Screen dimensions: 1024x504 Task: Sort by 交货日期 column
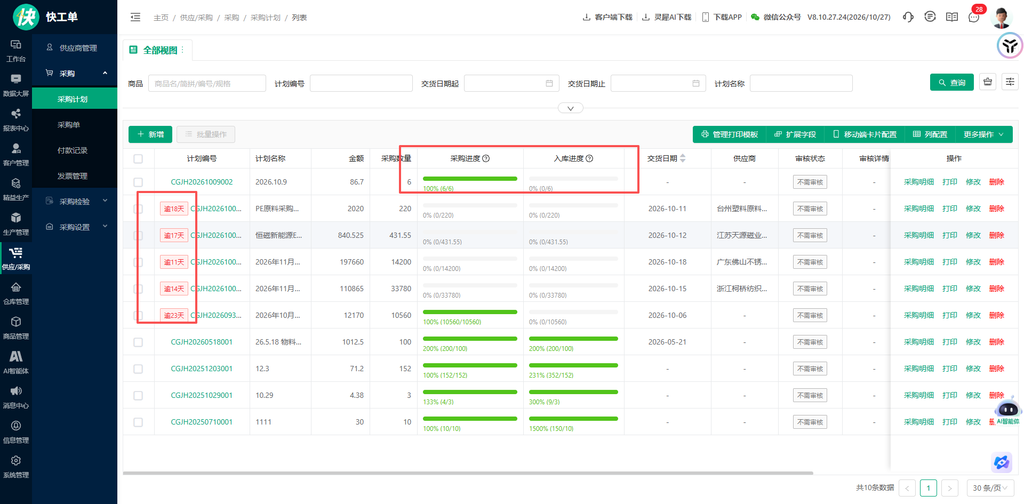(x=683, y=159)
